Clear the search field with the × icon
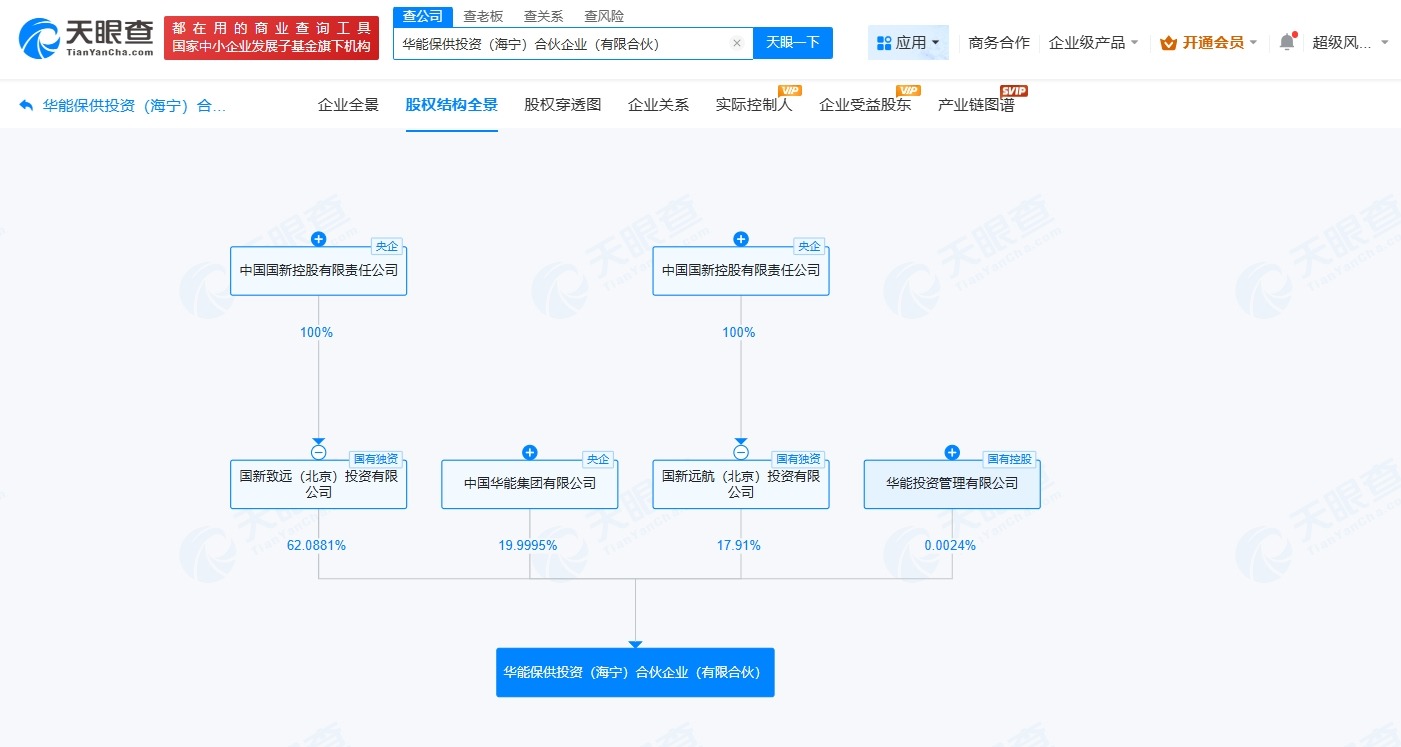The image size is (1401, 747). pos(737,43)
